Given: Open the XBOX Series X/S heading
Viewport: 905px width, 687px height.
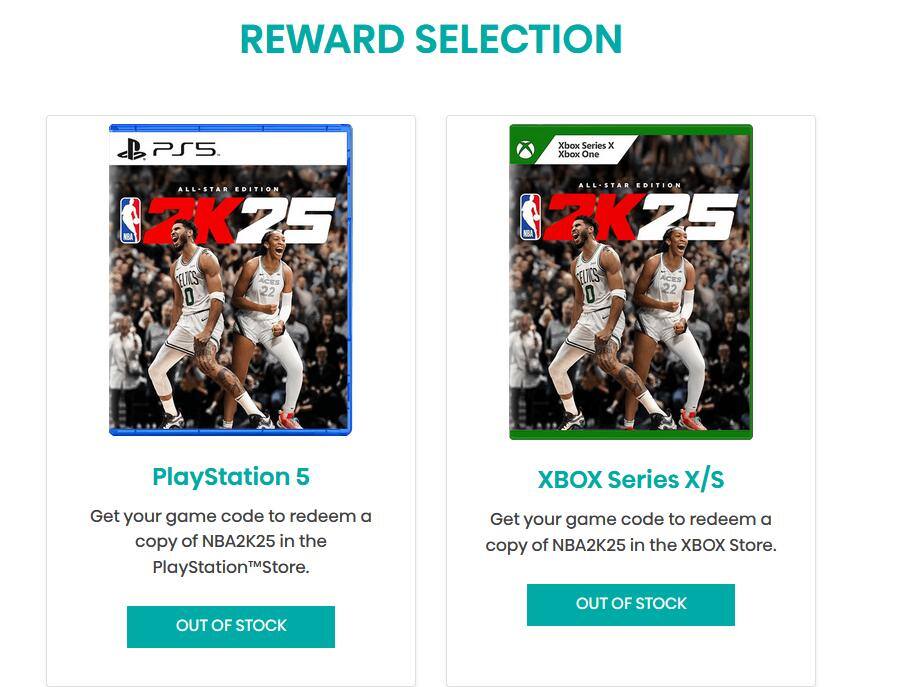Looking at the screenshot, I should [x=631, y=480].
